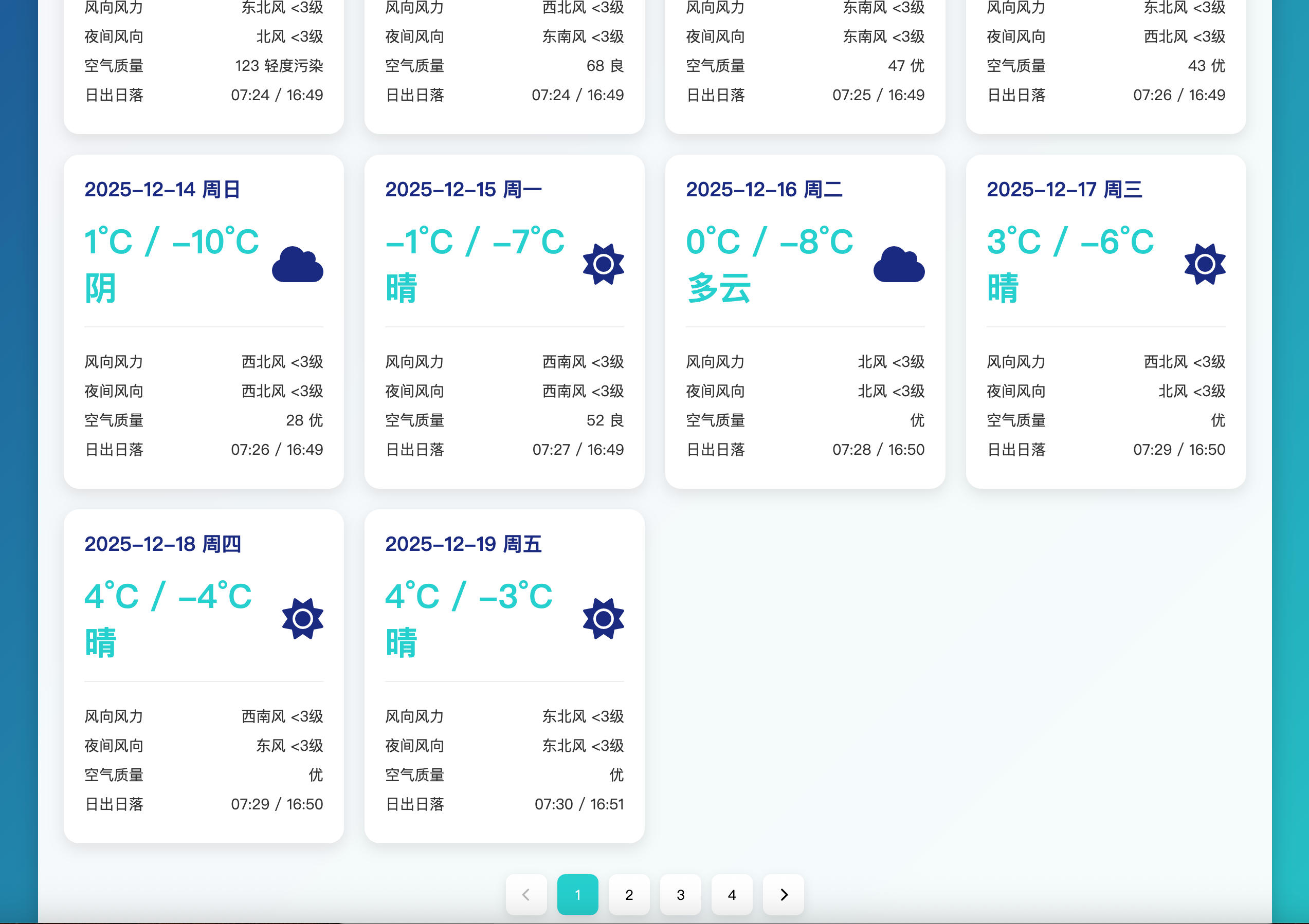Click the sunrise/sunset time 07:28 / 16:50
The height and width of the screenshot is (924, 1309).
(878, 449)
